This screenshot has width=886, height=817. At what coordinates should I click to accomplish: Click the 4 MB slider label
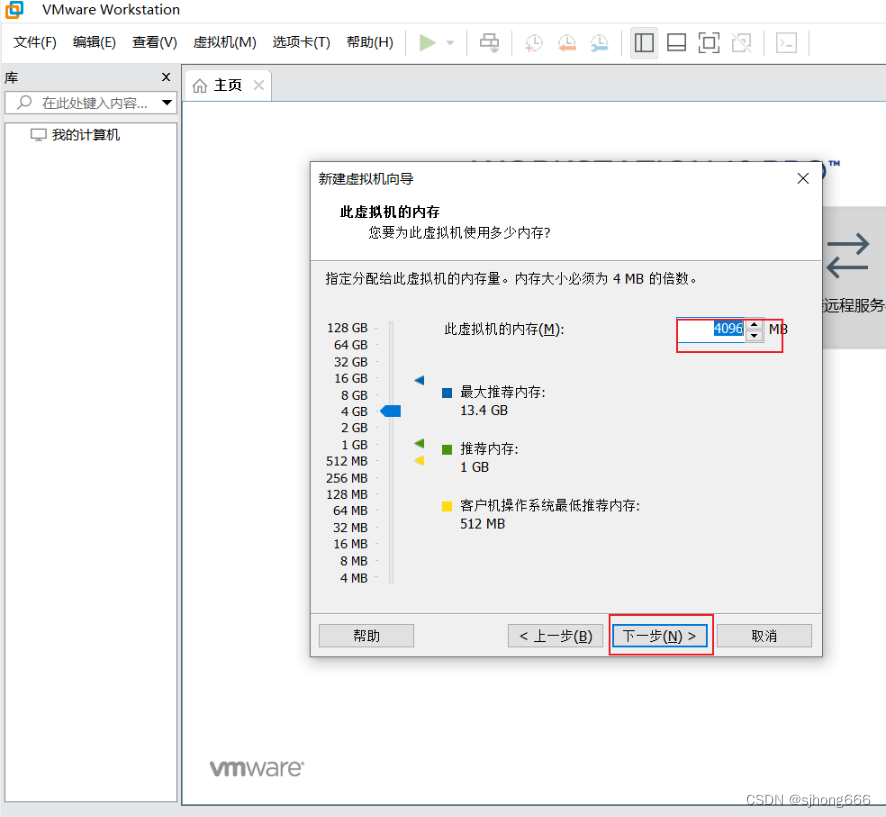coord(354,578)
